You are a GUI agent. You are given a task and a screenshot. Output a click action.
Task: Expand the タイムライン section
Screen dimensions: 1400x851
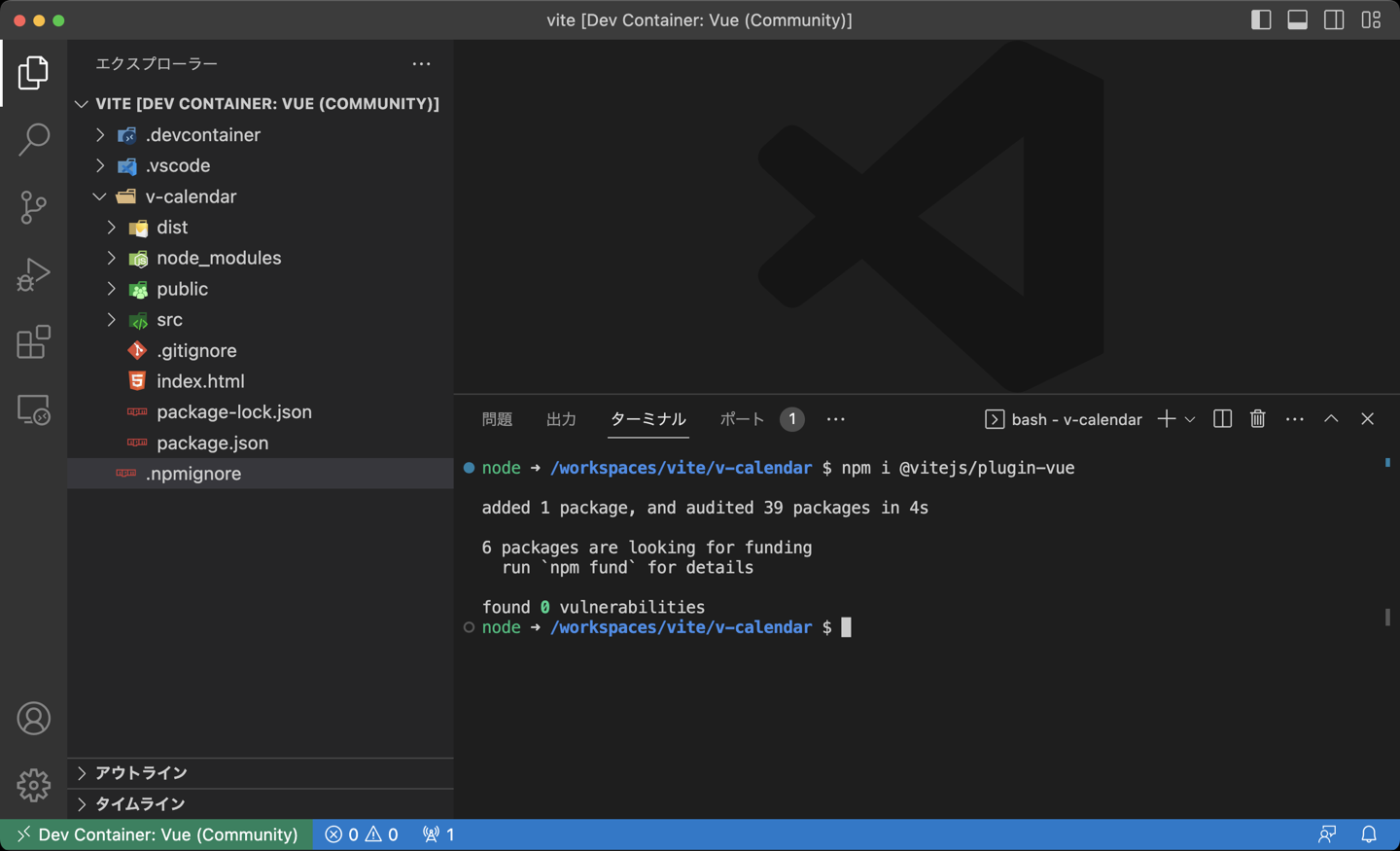point(261,804)
